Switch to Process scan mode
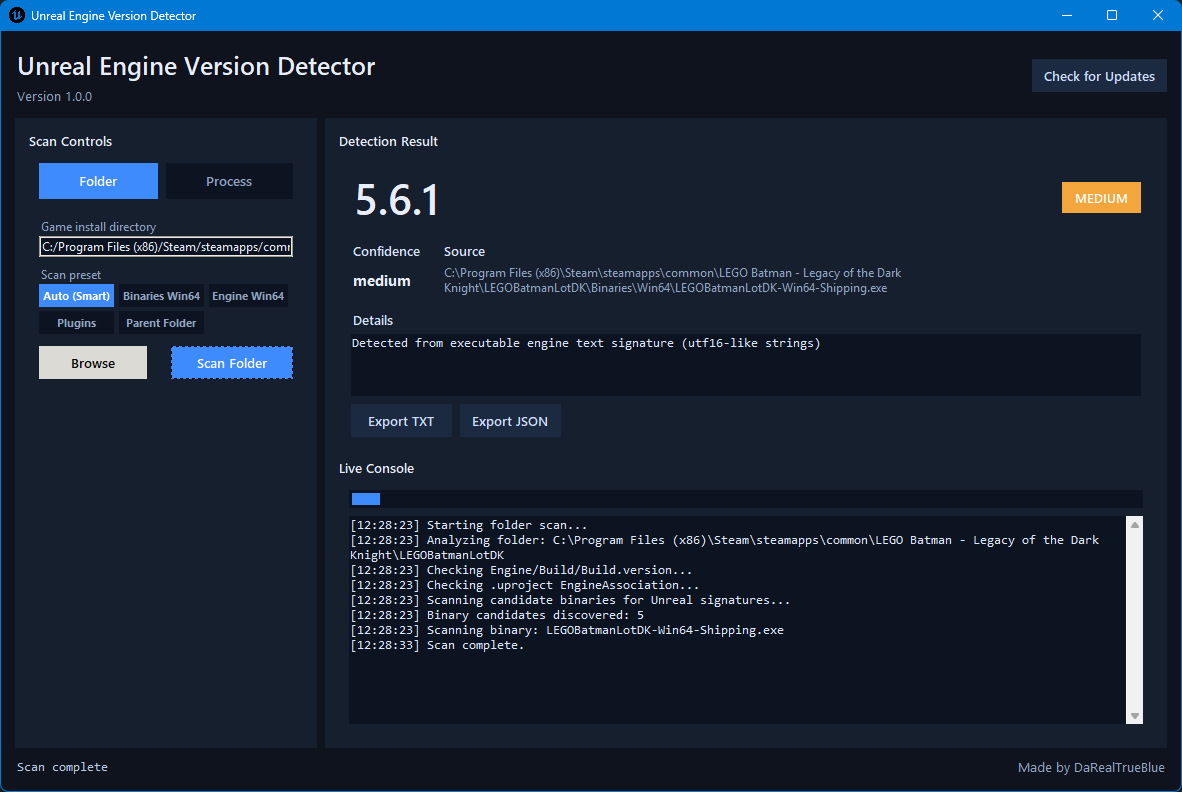The height and width of the screenshot is (792, 1182). tap(229, 181)
